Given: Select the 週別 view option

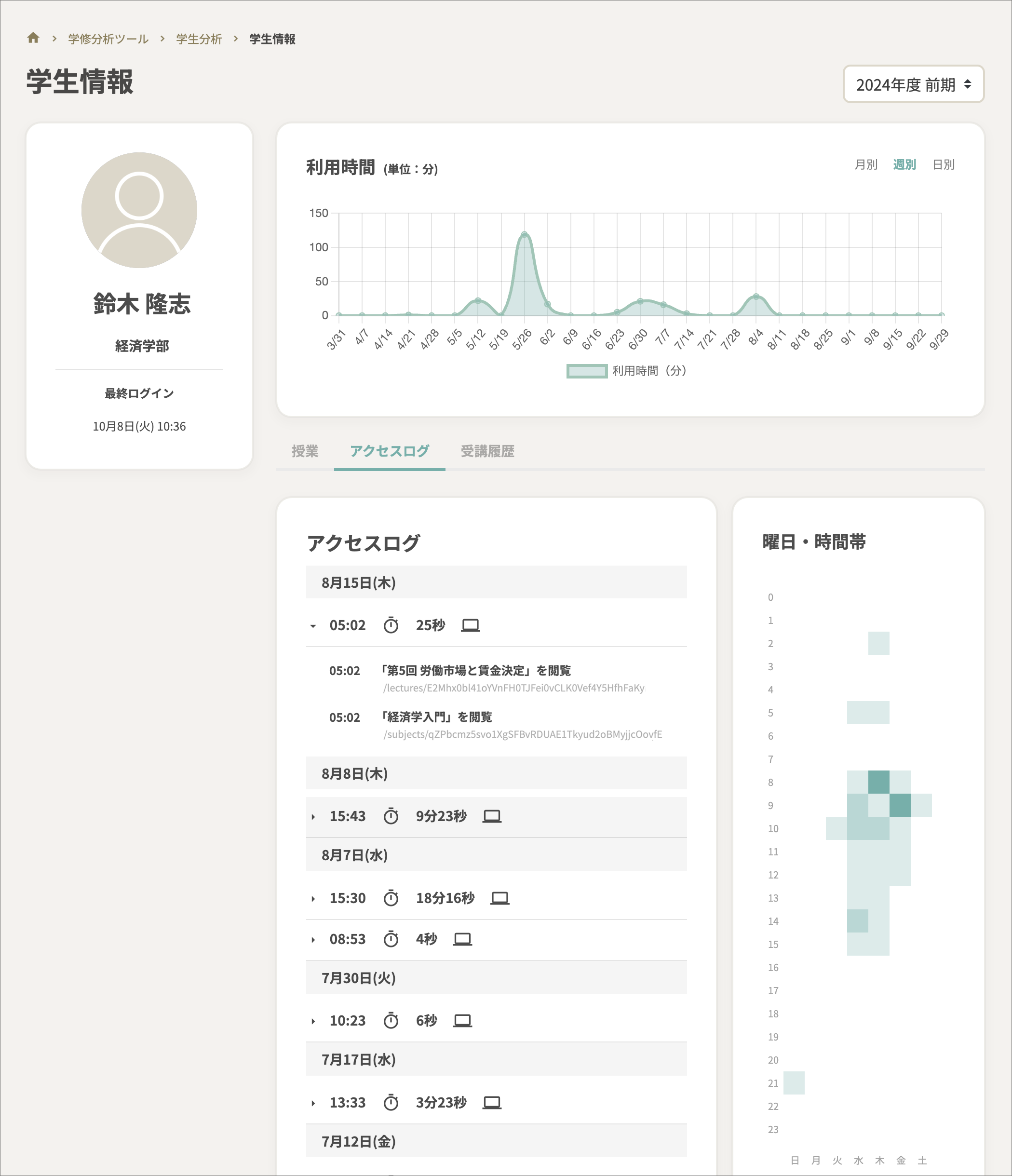Looking at the screenshot, I should (905, 164).
